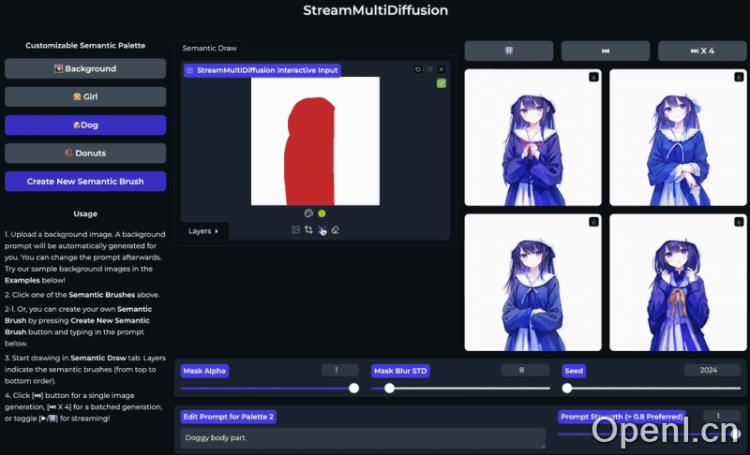Click the single image generation button
Image resolution: width=750 pixels, height=455 pixels.
pyautogui.click(x=606, y=51)
